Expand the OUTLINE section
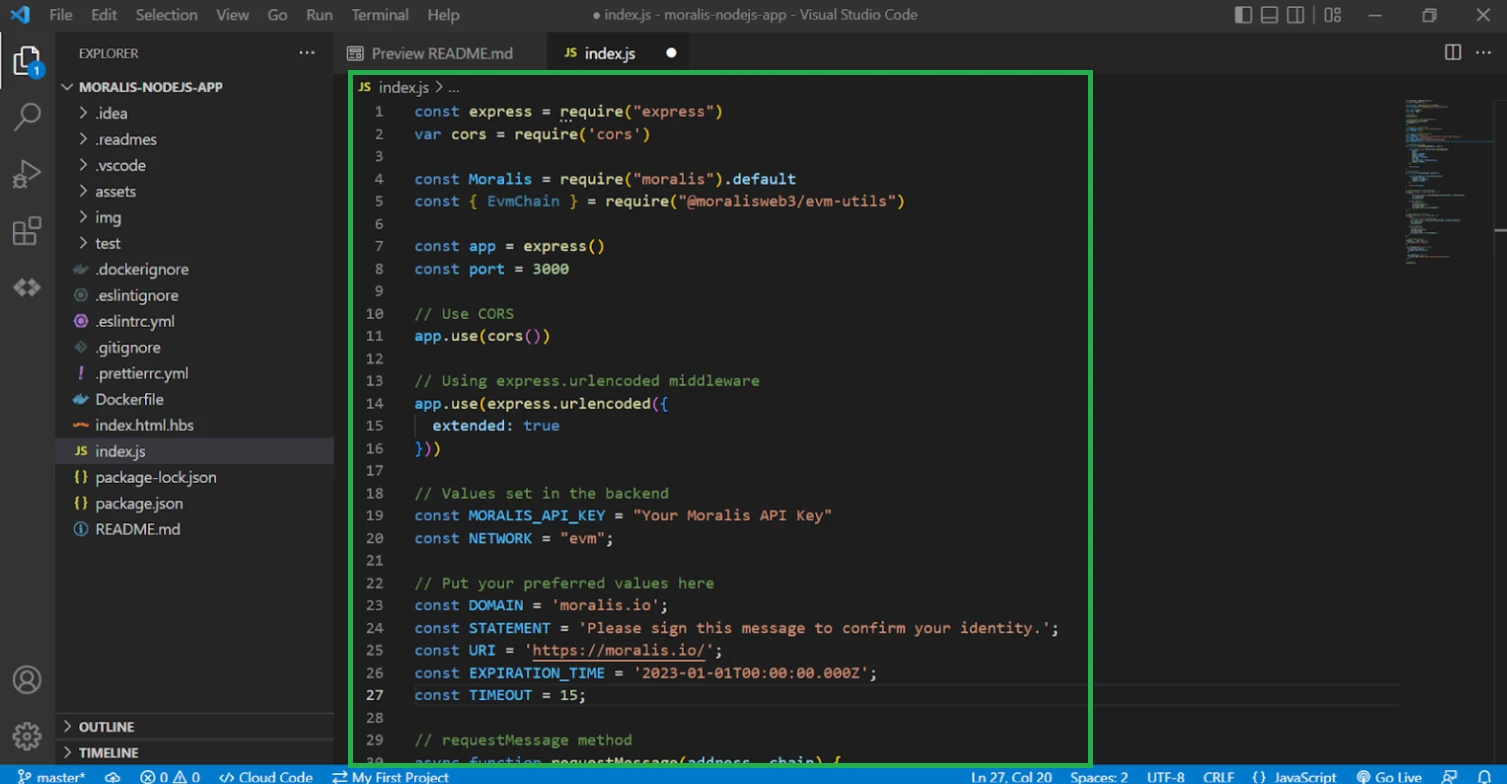This screenshot has height=784, width=1507. pyautogui.click(x=106, y=727)
